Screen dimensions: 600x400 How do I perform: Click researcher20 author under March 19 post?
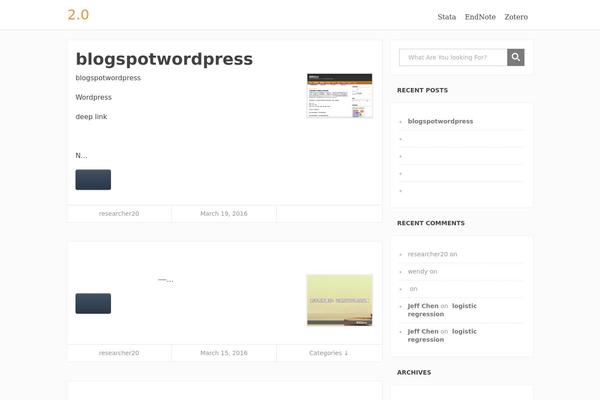coord(119,214)
